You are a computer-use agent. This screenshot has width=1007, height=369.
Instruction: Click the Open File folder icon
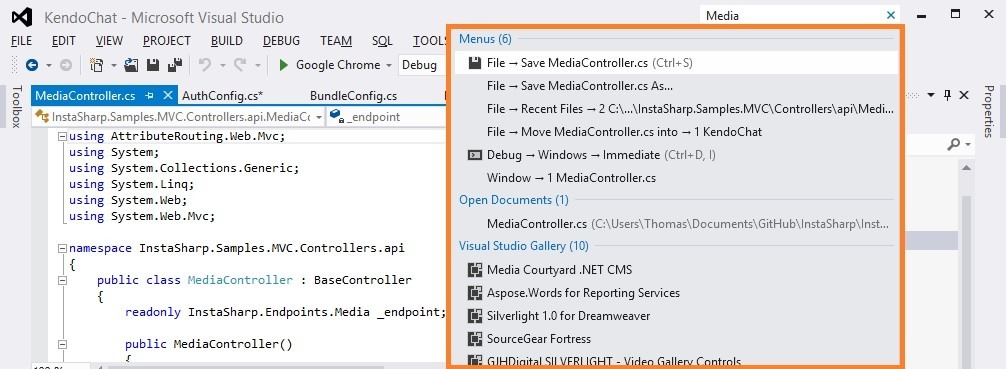pyautogui.click(x=132, y=65)
